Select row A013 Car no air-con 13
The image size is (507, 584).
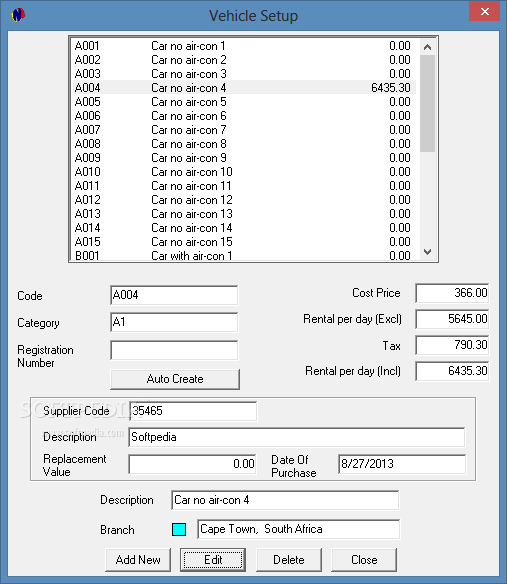click(244, 214)
